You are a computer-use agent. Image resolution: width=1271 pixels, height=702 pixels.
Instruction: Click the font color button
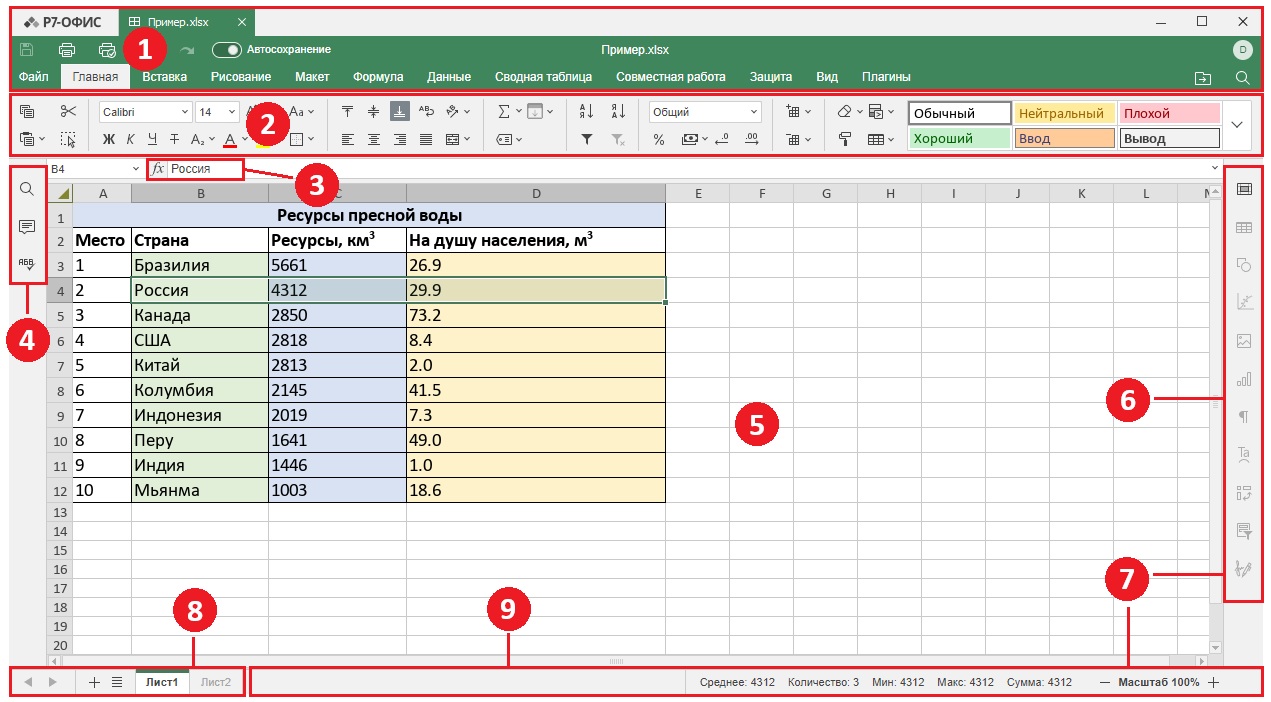click(x=230, y=139)
